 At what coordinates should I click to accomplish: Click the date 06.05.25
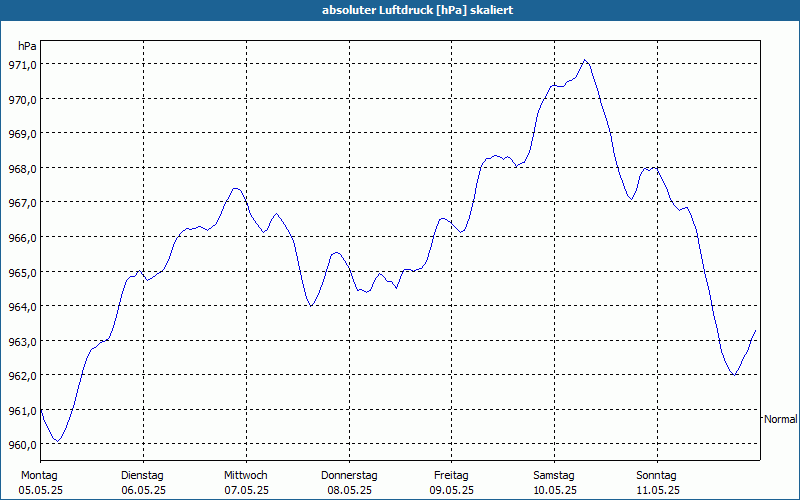pyautogui.click(x=143, y=491)
